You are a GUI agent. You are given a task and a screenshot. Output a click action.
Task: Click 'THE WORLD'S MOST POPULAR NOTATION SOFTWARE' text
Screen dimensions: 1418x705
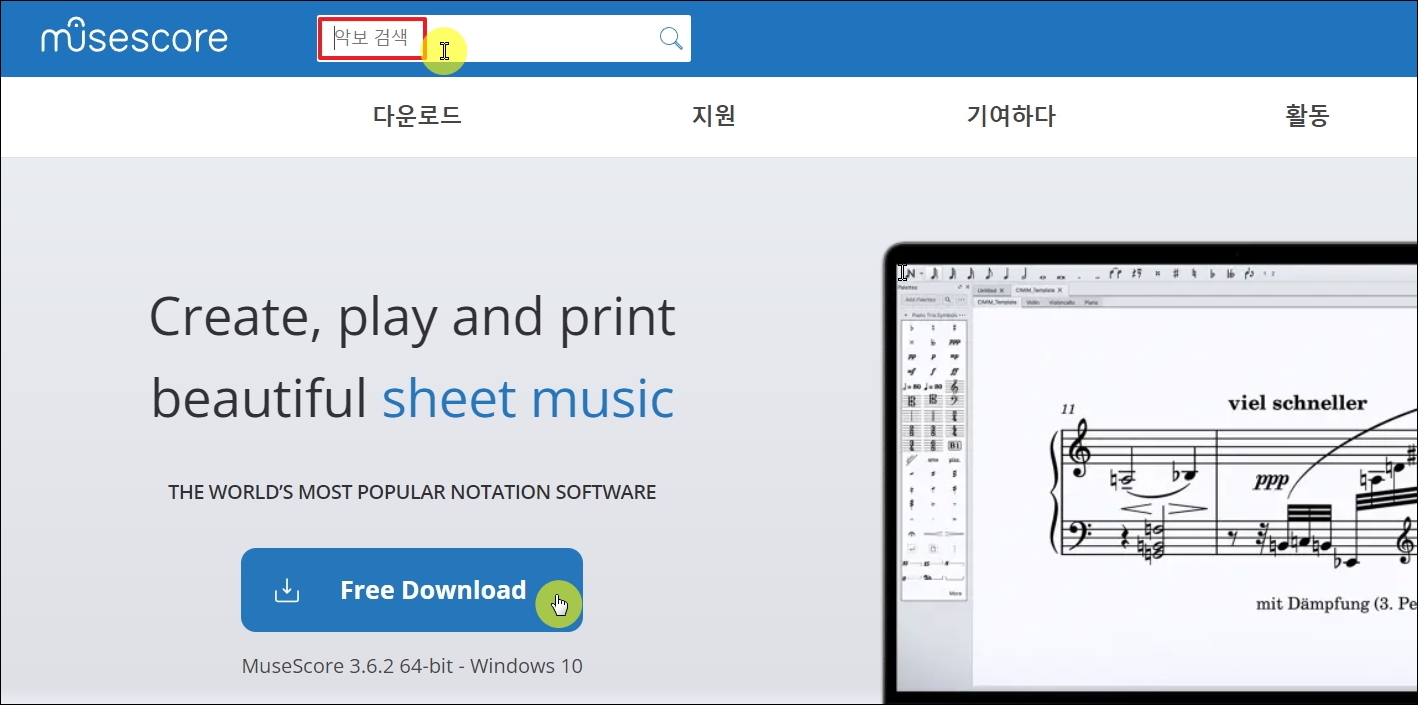[412, 492]
